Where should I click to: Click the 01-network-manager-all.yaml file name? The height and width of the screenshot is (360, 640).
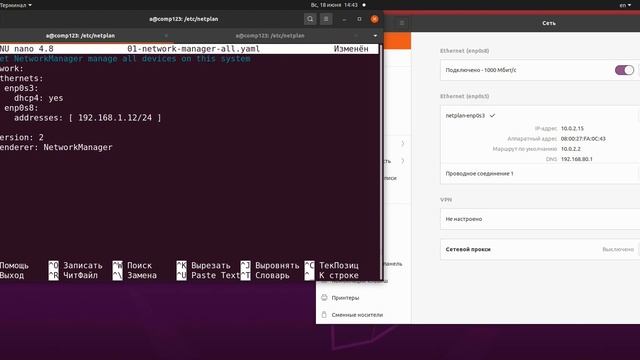tap(193, 49)
